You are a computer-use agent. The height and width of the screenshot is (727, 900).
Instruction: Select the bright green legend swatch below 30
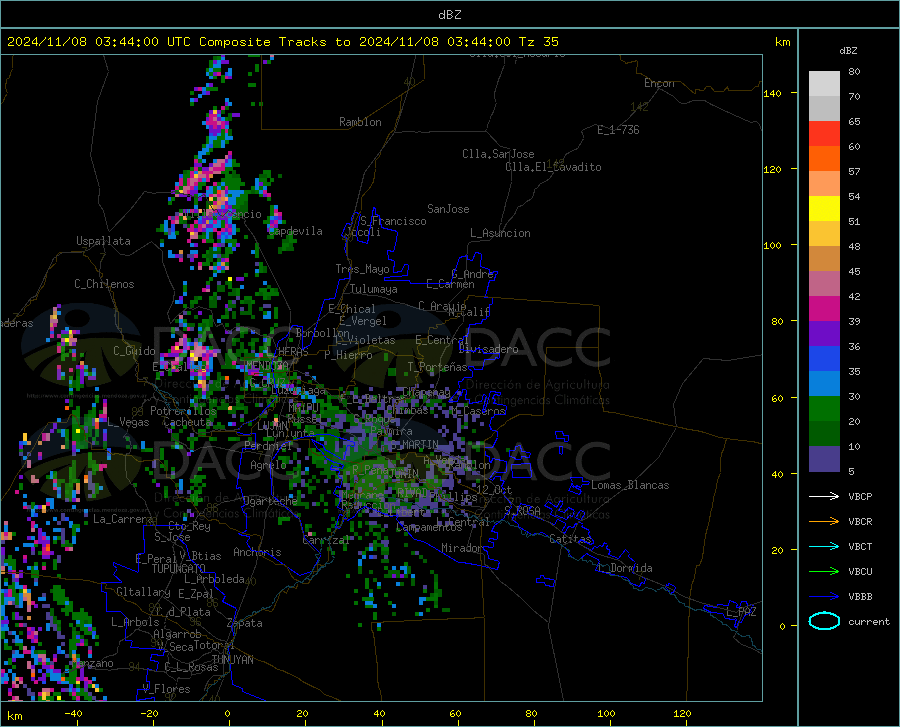[824, 409]
